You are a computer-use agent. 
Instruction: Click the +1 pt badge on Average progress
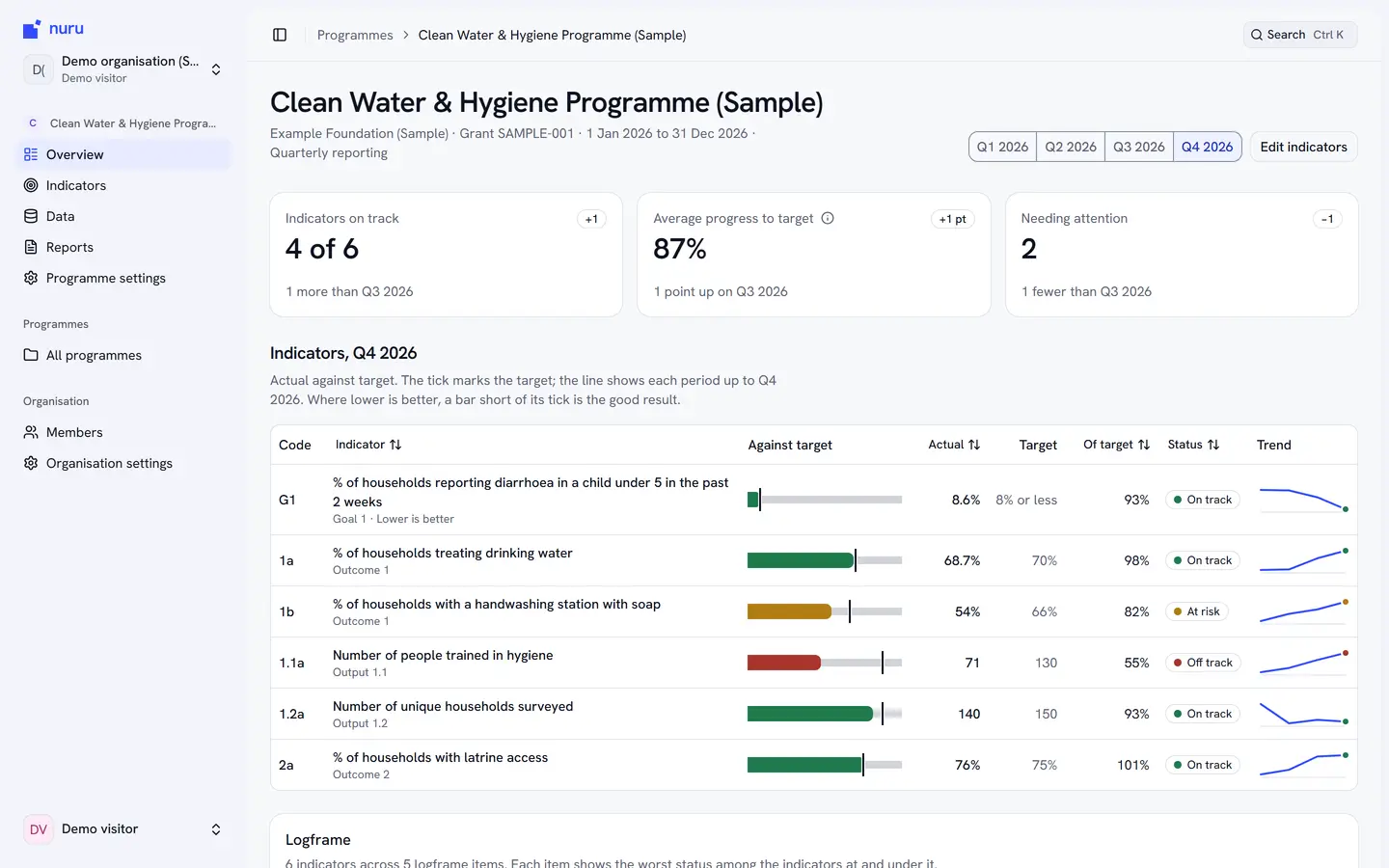(x=953, y=219)
